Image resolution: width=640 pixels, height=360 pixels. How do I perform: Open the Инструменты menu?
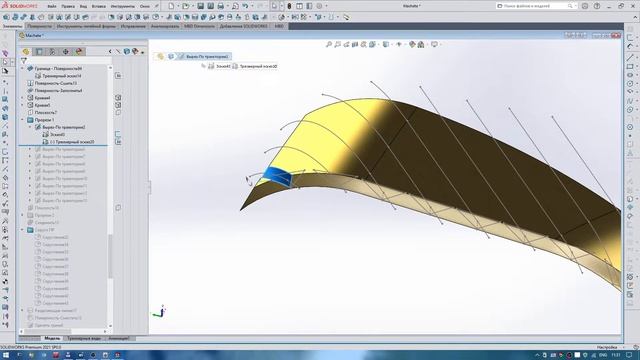point(123,6)
